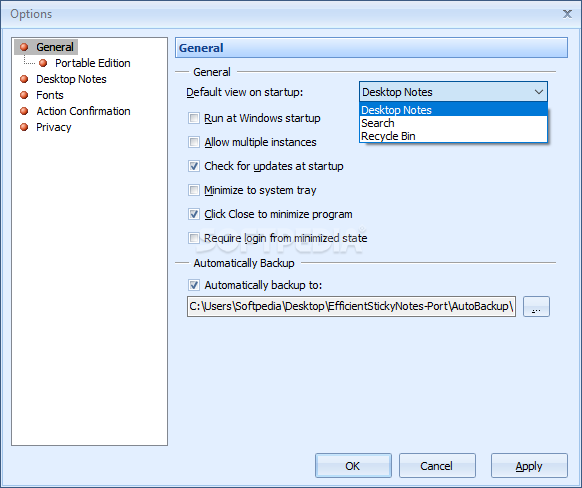The image size is (582, 488).
Task: Click the red bullet icon beside Action Confirmation
Action: 24,111
